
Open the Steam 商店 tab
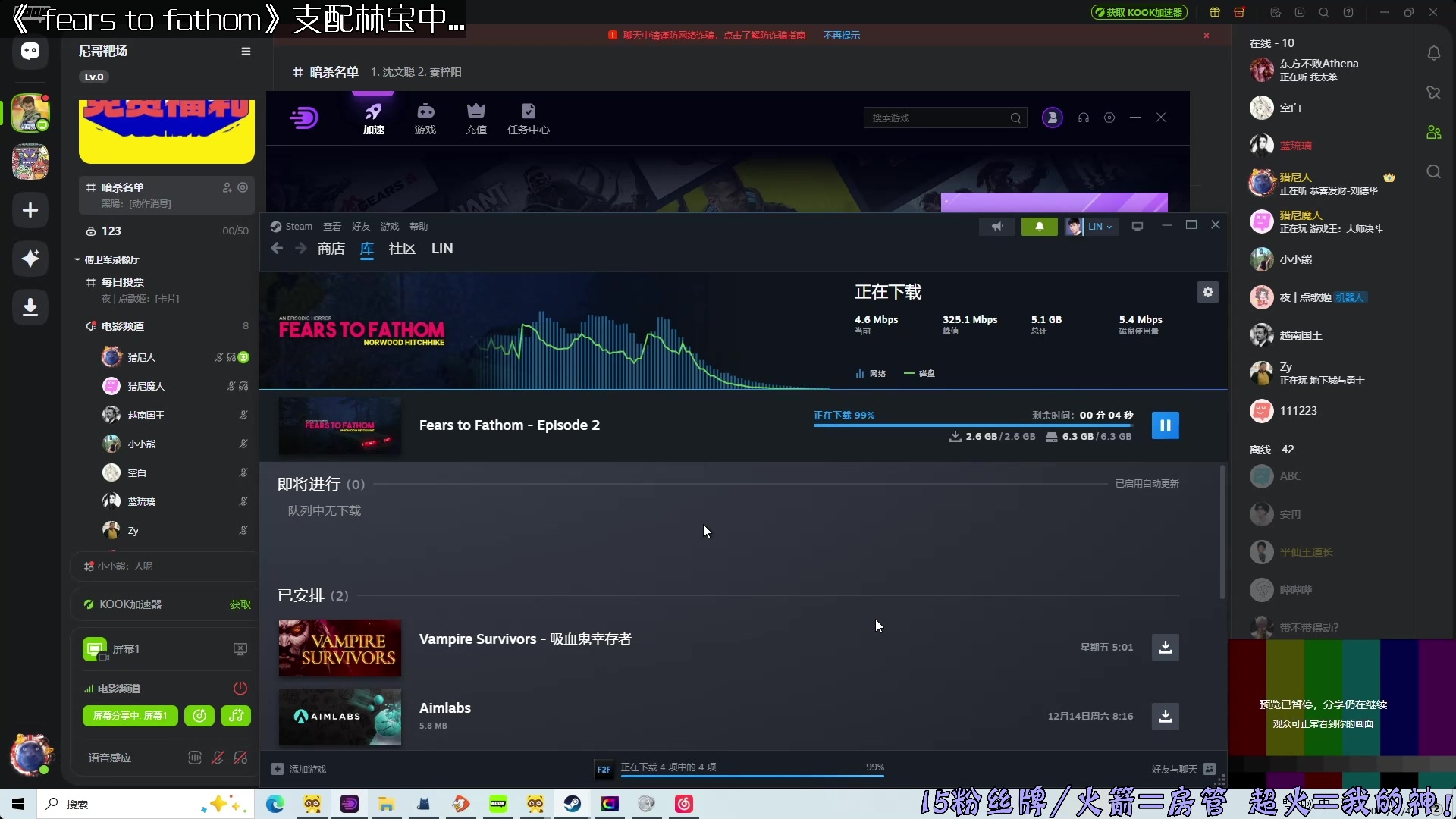click(331, 249)
